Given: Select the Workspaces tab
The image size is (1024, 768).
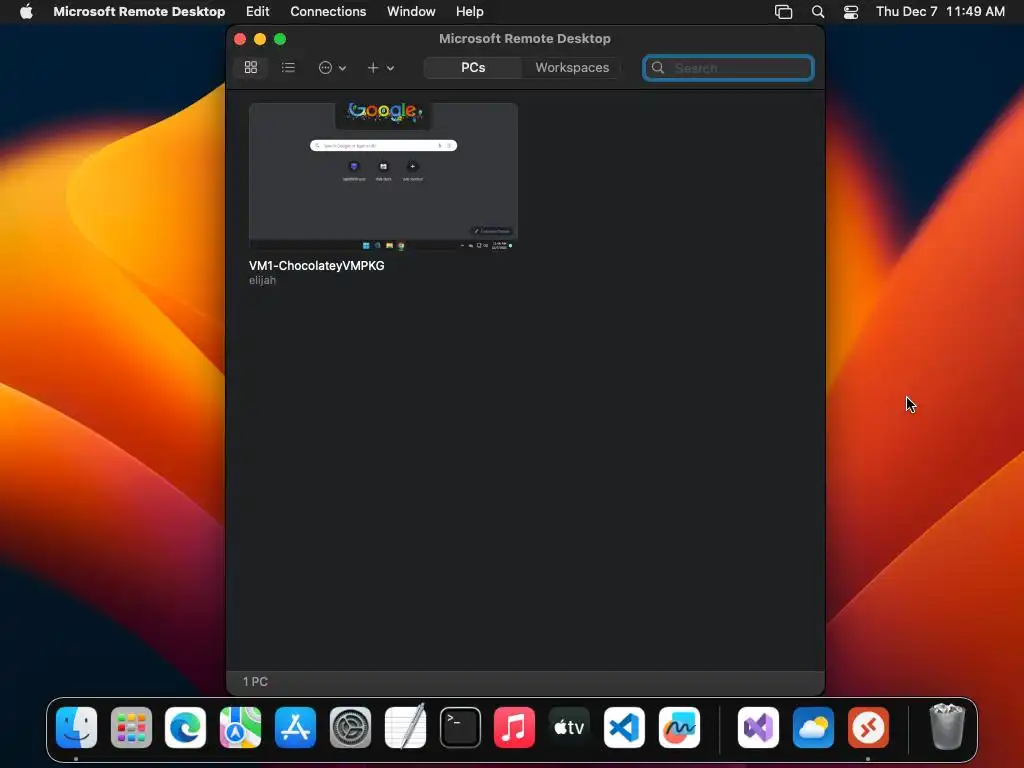Looking at the screenshot, I should (x=572, y=67).
